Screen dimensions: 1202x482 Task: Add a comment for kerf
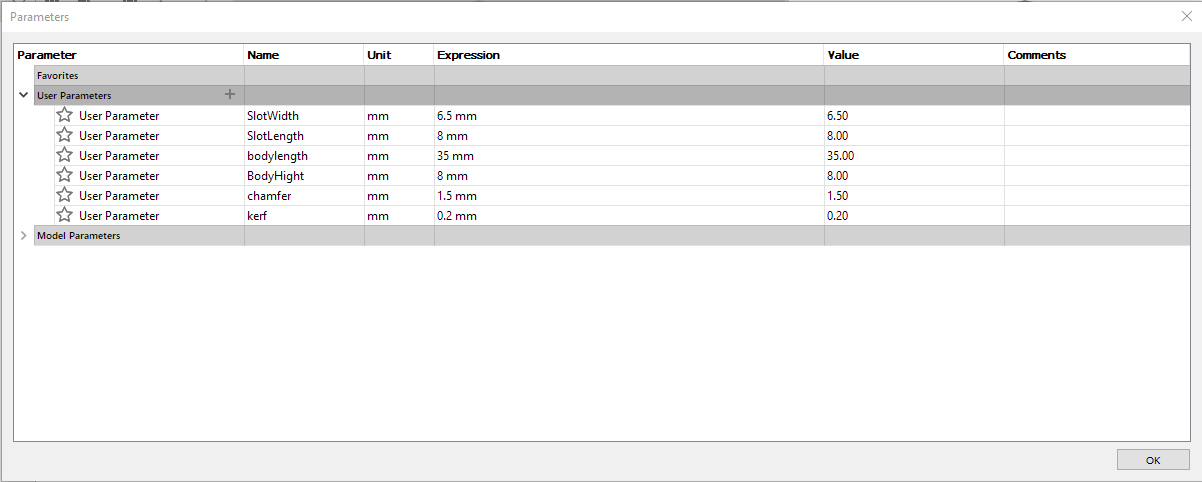(x=1097, y=215)
